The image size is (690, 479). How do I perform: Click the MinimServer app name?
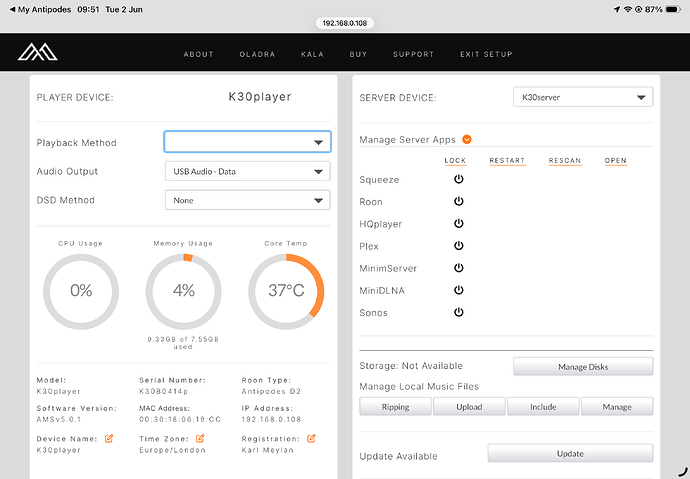[388, 268]
